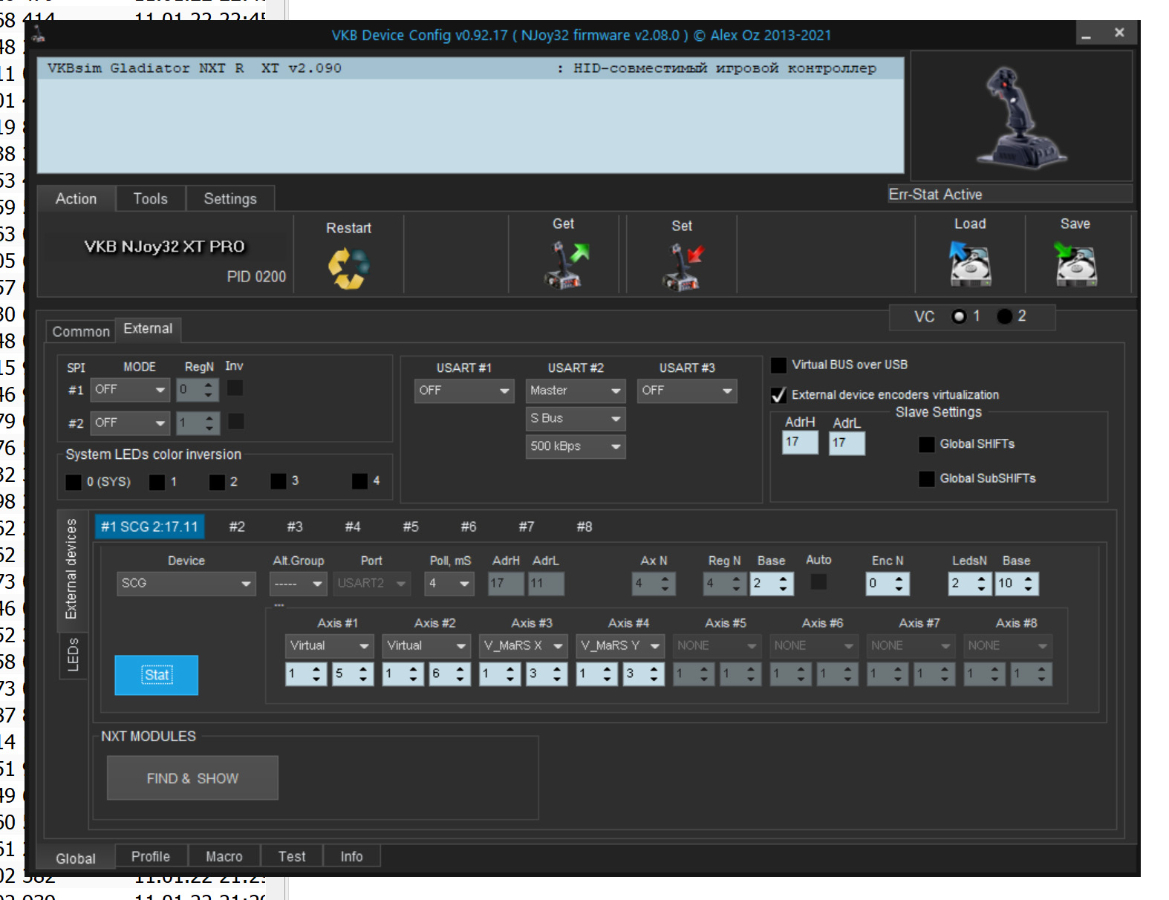
Task: Click the Save disk icon
Action: tap(1075, 263)
